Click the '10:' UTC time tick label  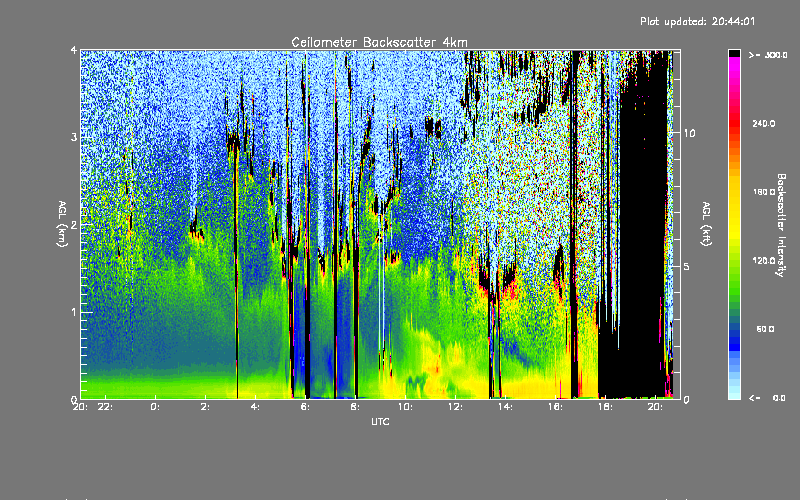click(x=405, y=407)
